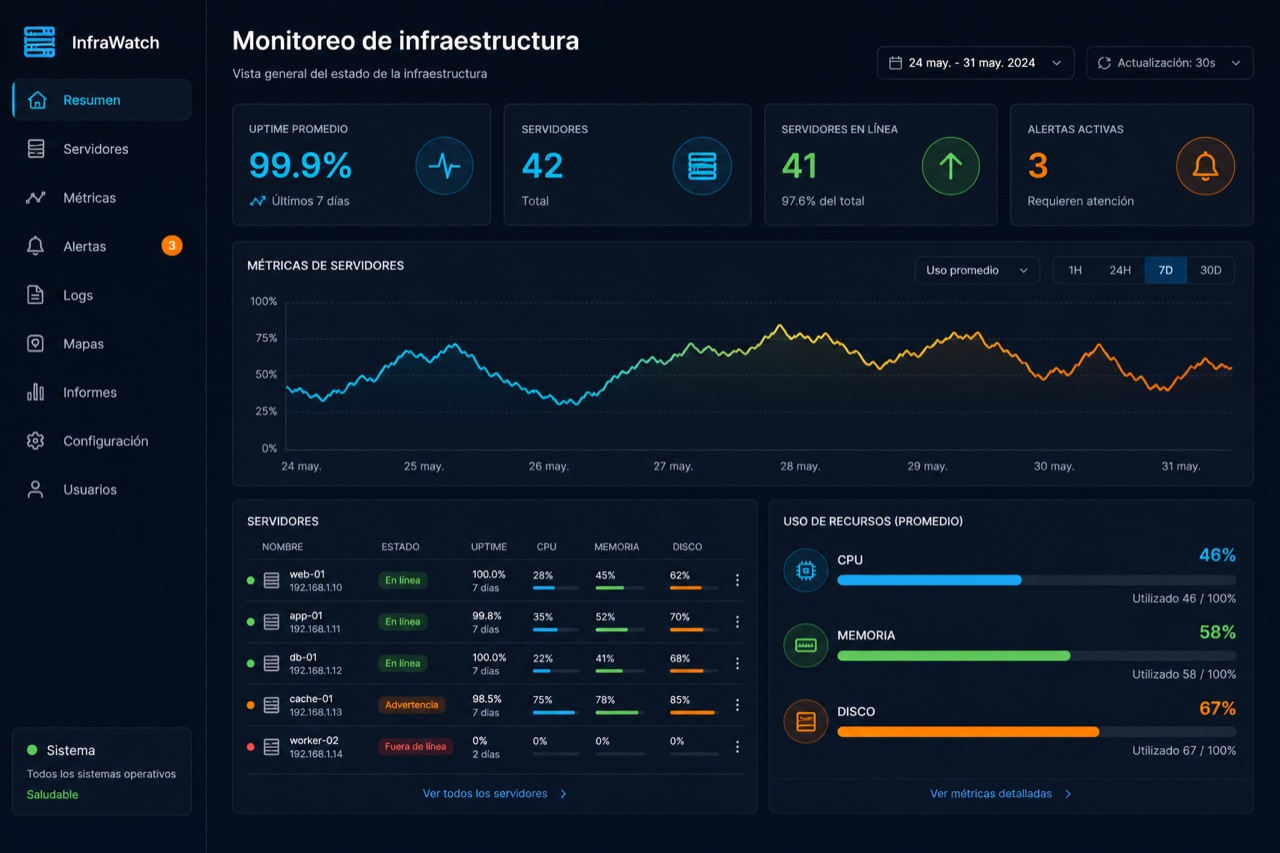This screenshot has height=853, width=1280.
Task: Click the 28 may. axis label
Action: (x=800, y=467)
